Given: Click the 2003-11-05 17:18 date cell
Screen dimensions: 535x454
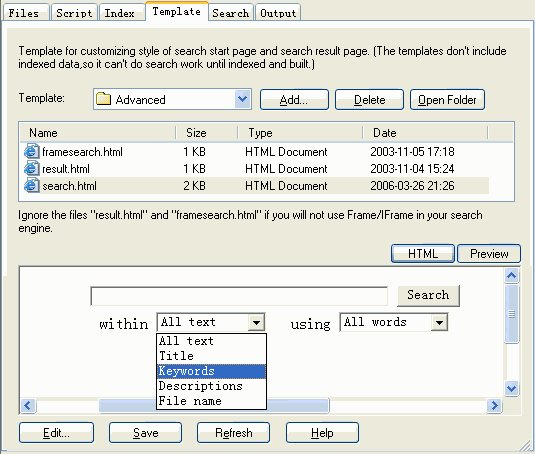Looking at the screenshot, I should (x=412, y=152).
